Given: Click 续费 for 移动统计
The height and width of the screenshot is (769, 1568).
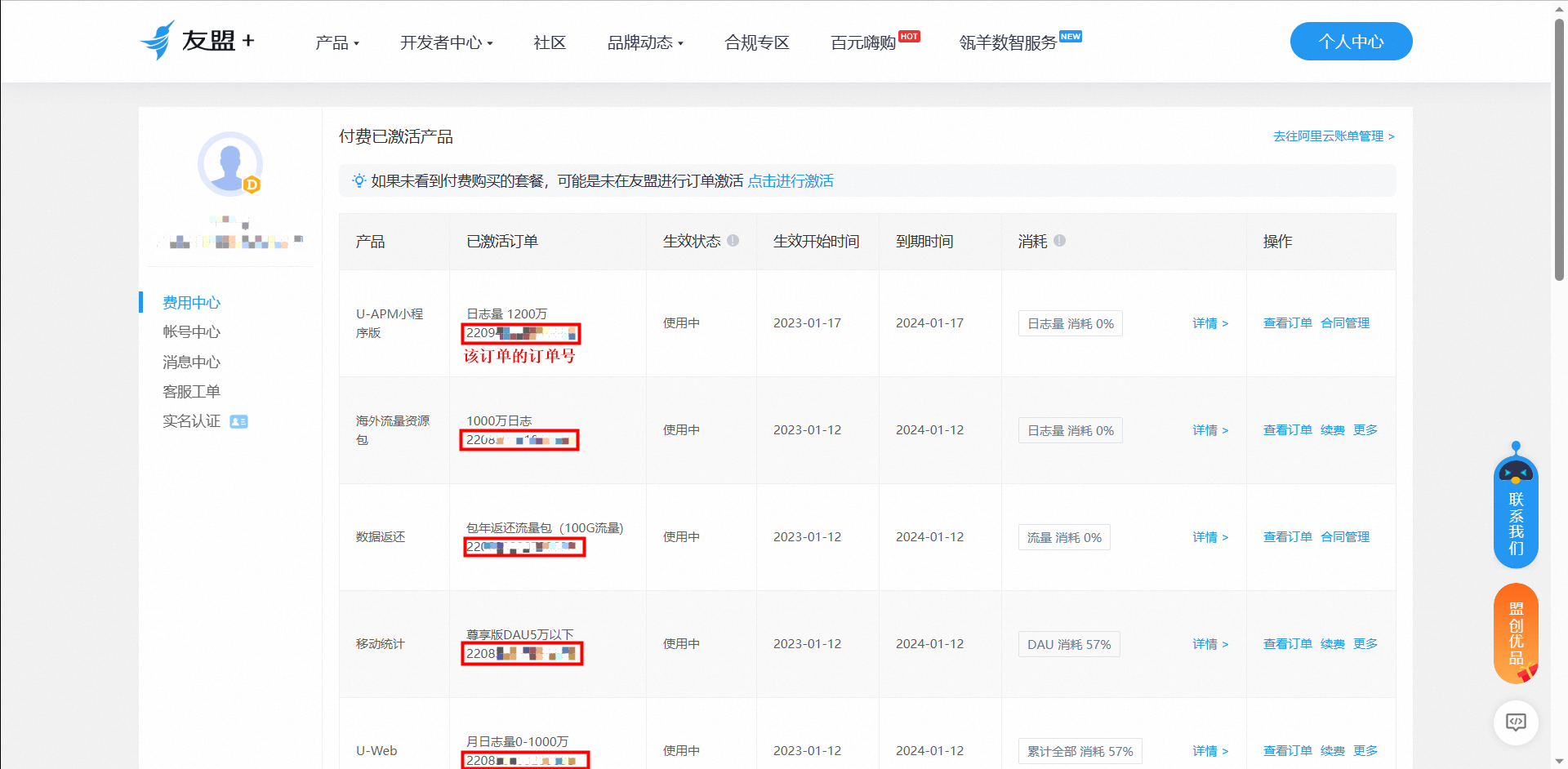Looking at the screenshot, I should click(1333, 644).
